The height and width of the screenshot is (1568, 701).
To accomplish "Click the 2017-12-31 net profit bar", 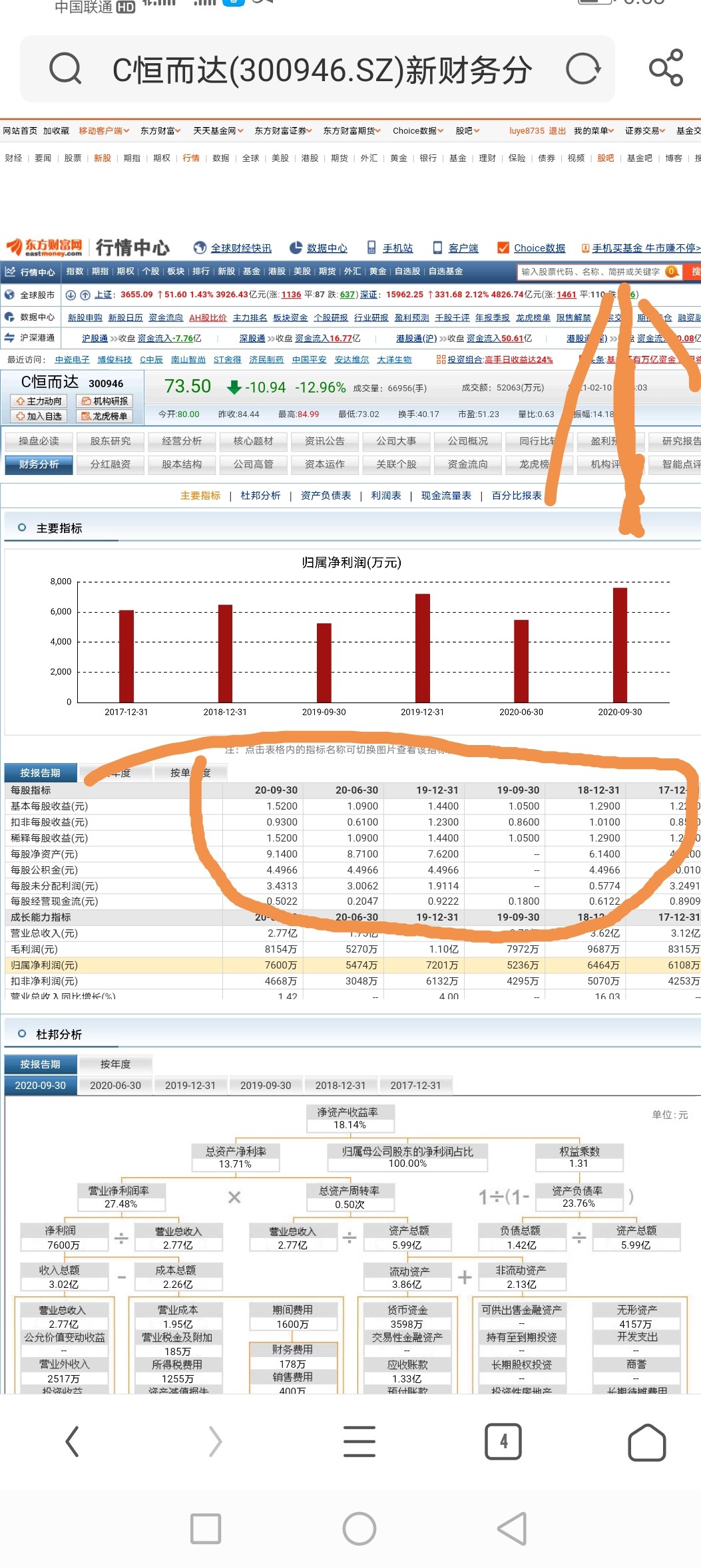I will (126, 656).
